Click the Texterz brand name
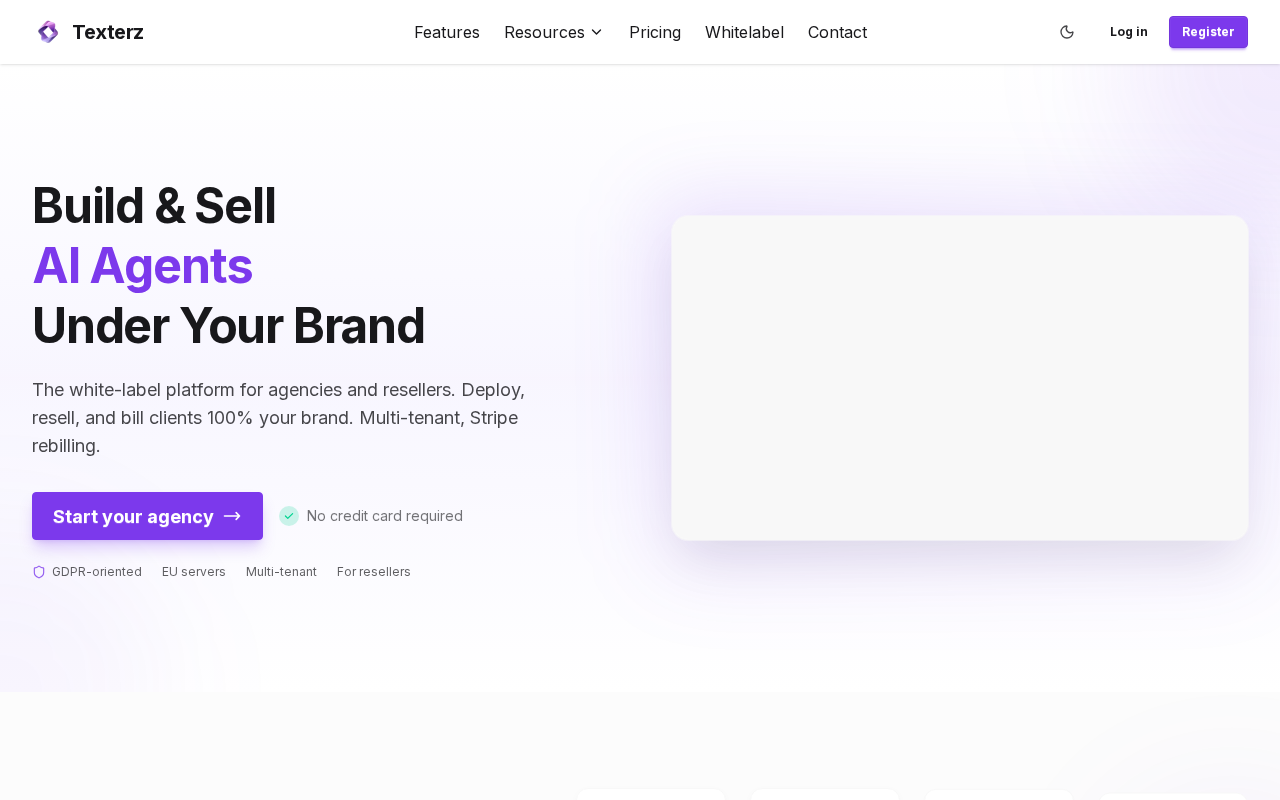This screenshot has height=800, width=1280. tap(108, 32)
